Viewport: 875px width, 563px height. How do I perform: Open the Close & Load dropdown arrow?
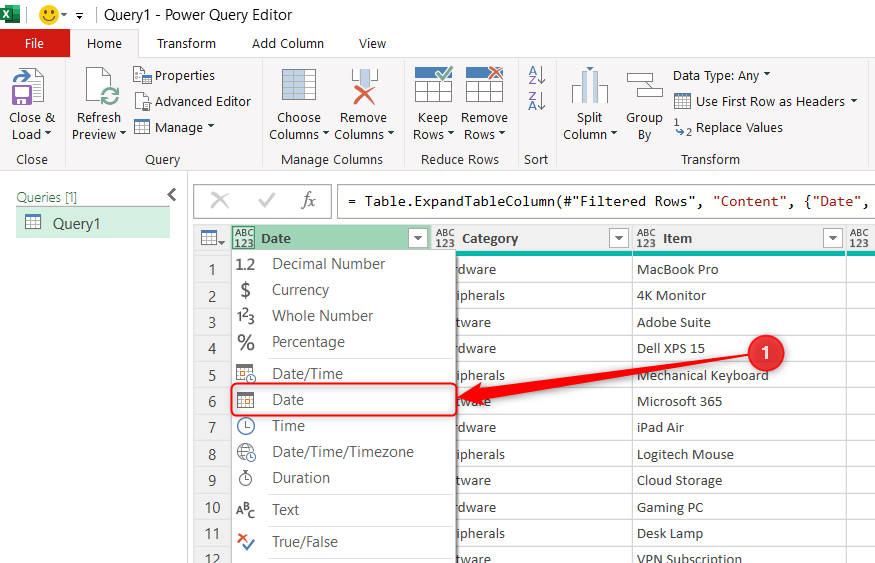47,133
